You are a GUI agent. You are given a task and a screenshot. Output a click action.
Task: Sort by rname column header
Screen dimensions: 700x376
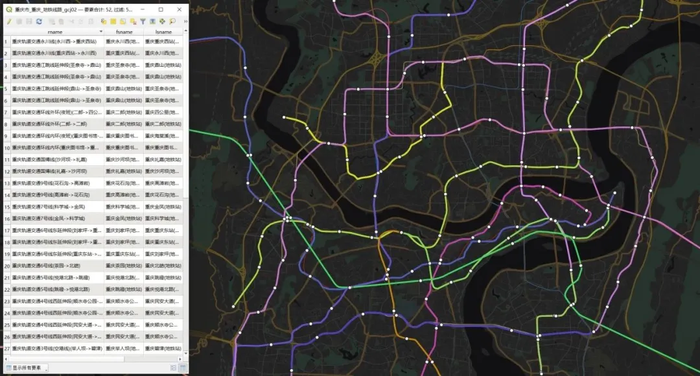[x=55, y=32]
